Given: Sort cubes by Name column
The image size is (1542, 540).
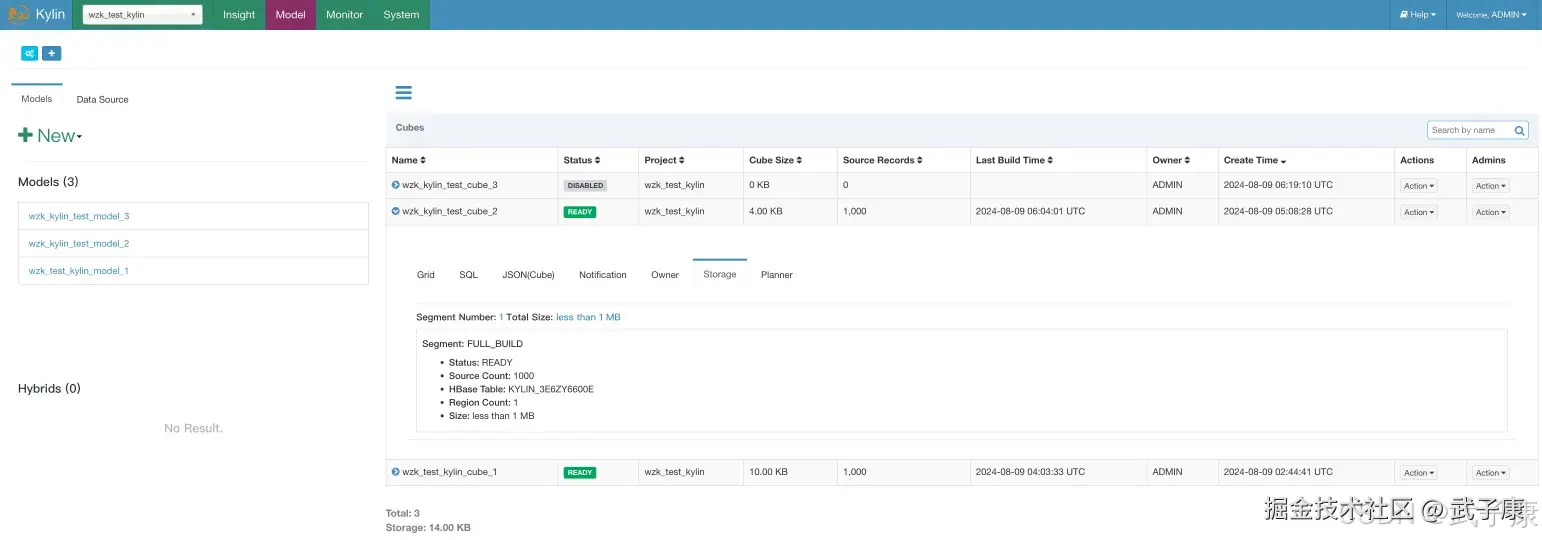Looking at the screenshot, I should tap(409, 160).
